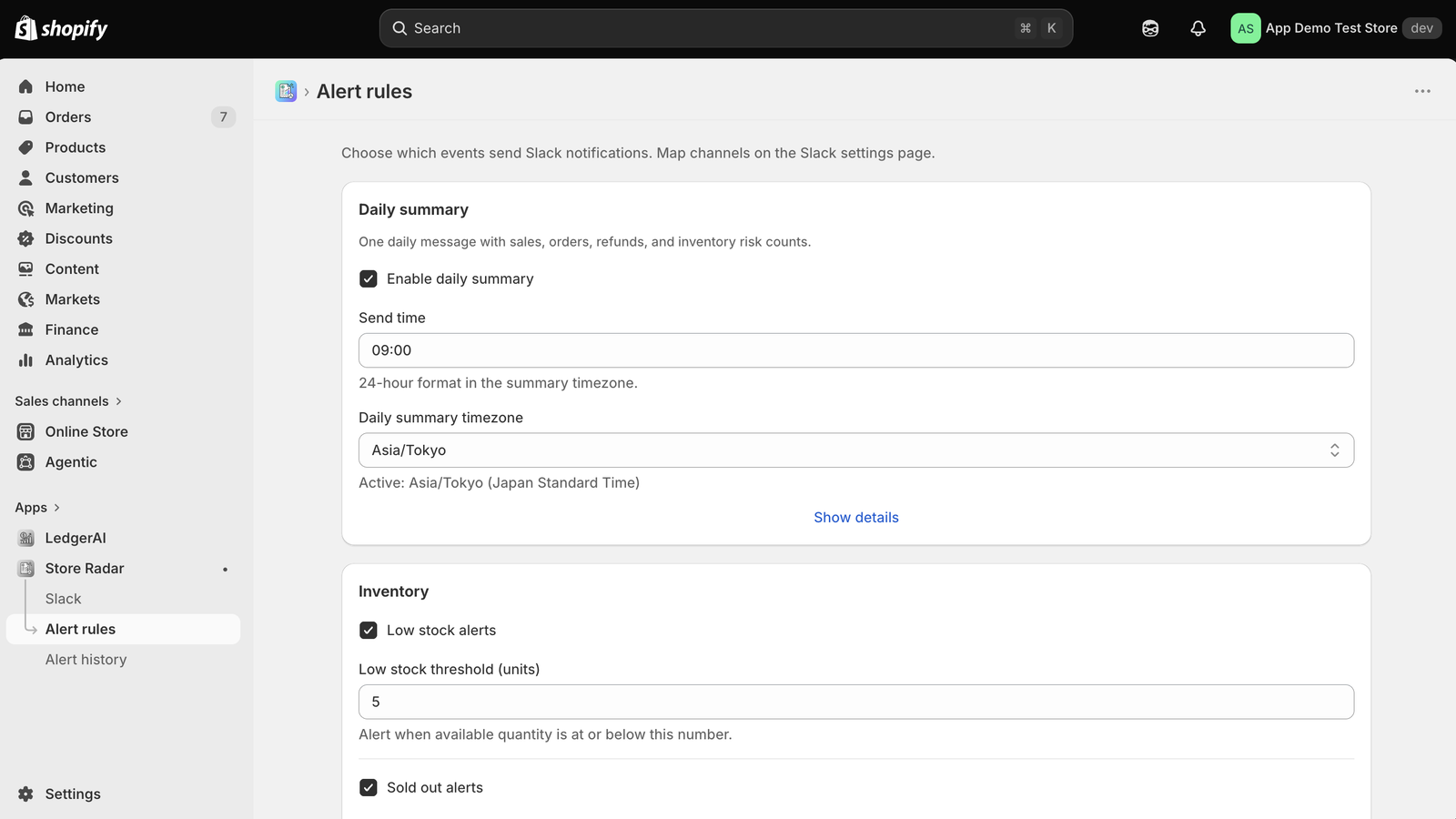
Task: Click the Search bar
Action: click(x=726, y=28)
